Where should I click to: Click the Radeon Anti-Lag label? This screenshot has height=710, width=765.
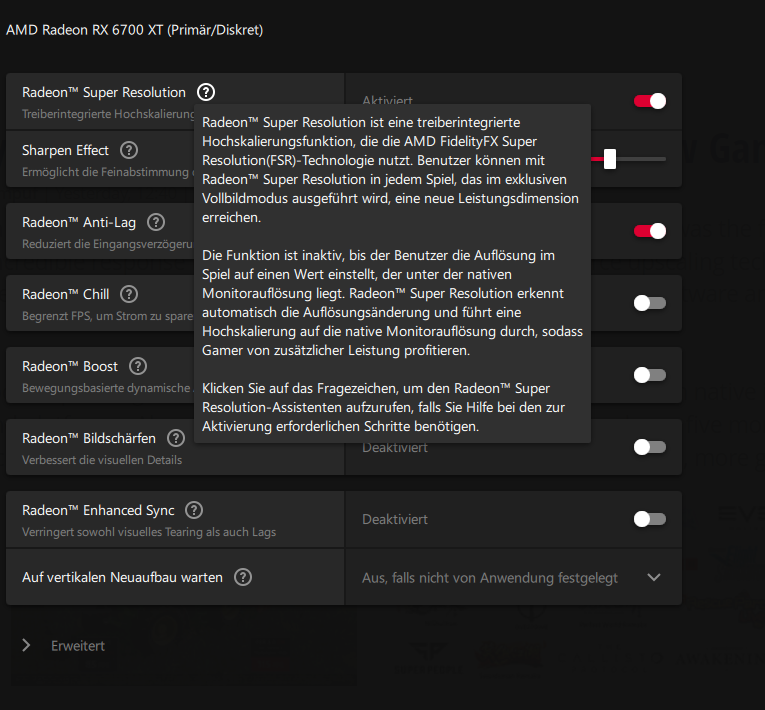coord(79,223)
